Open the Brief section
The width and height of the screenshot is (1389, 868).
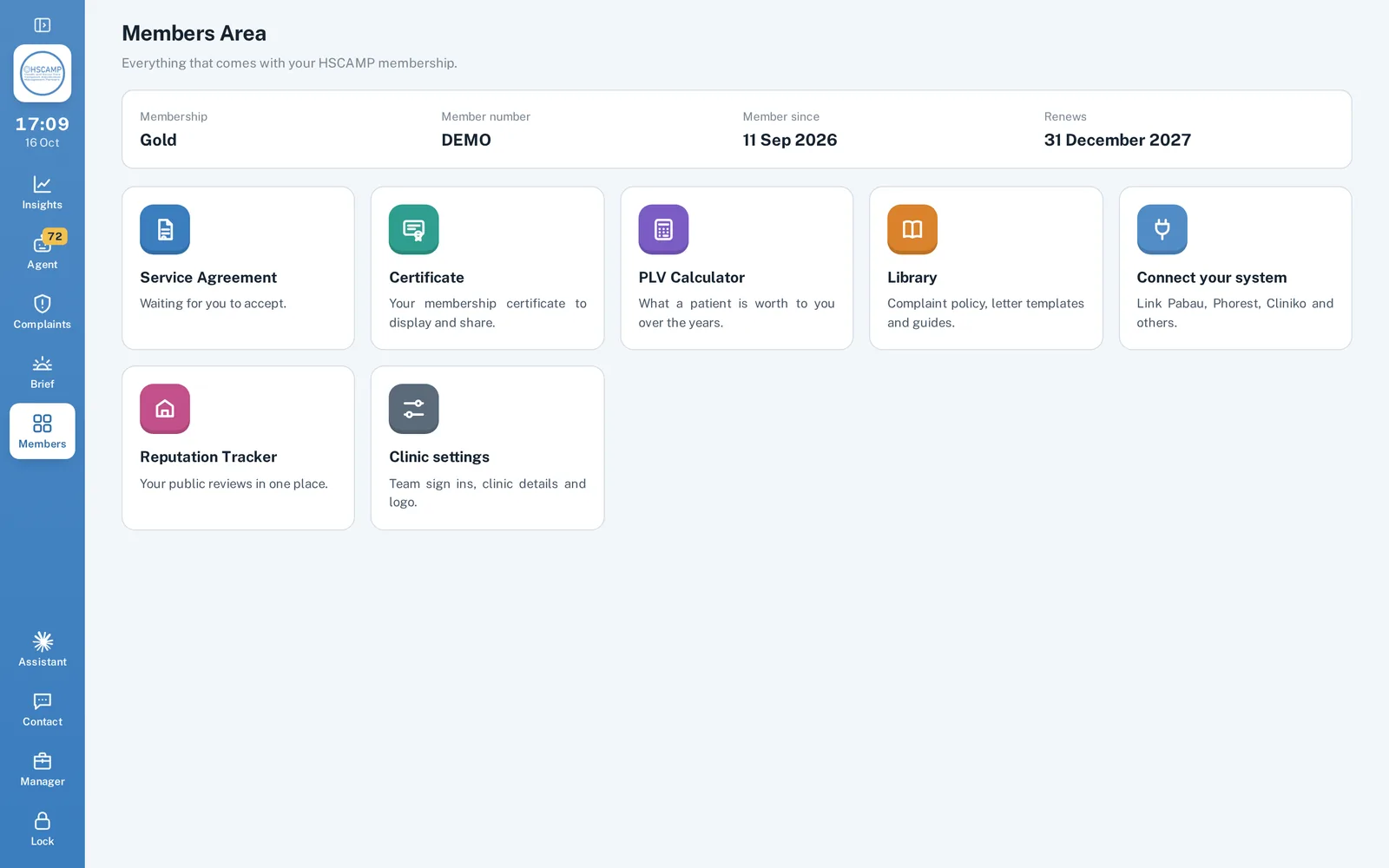coord(43,372)
